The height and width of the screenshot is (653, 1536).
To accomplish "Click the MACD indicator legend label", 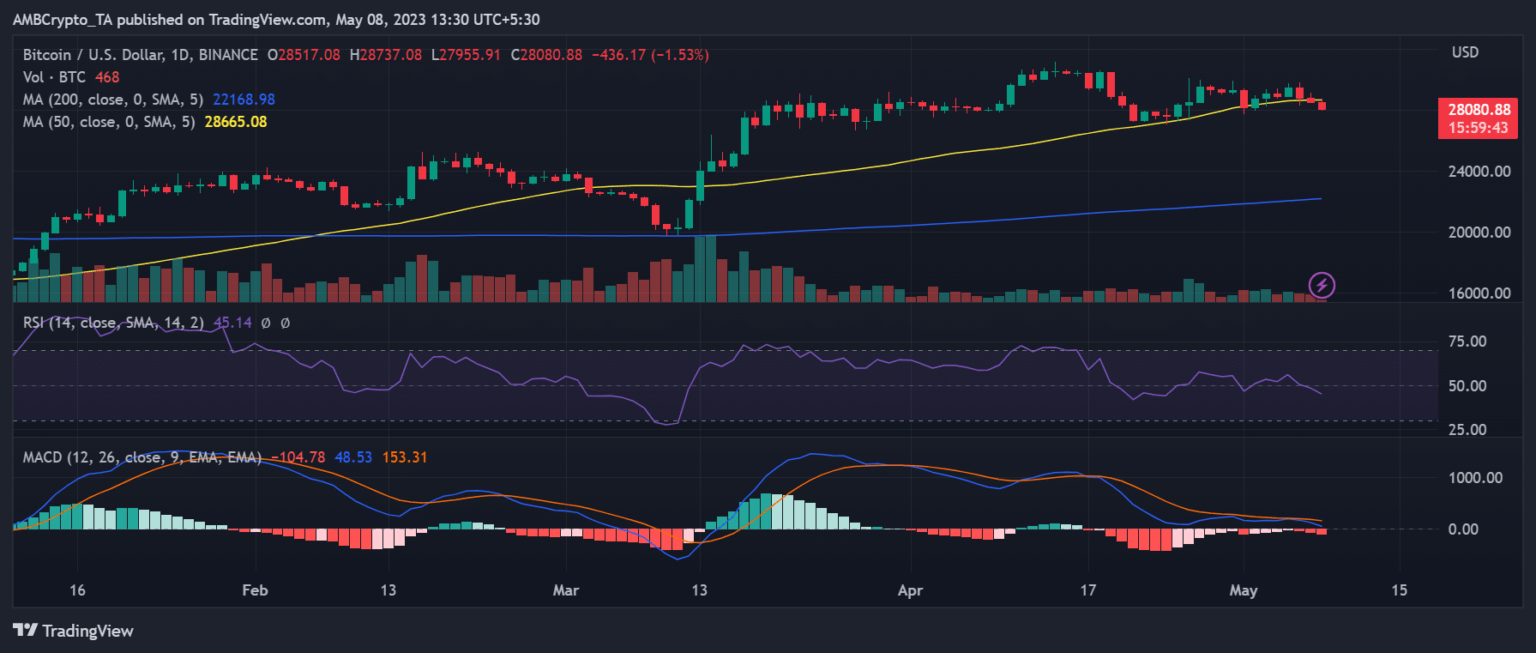I will pos(140,457).
